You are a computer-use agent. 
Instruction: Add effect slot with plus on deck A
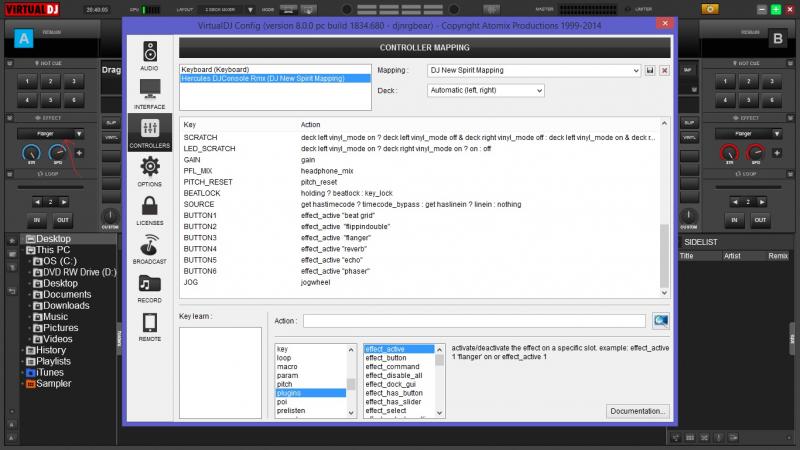79,153
